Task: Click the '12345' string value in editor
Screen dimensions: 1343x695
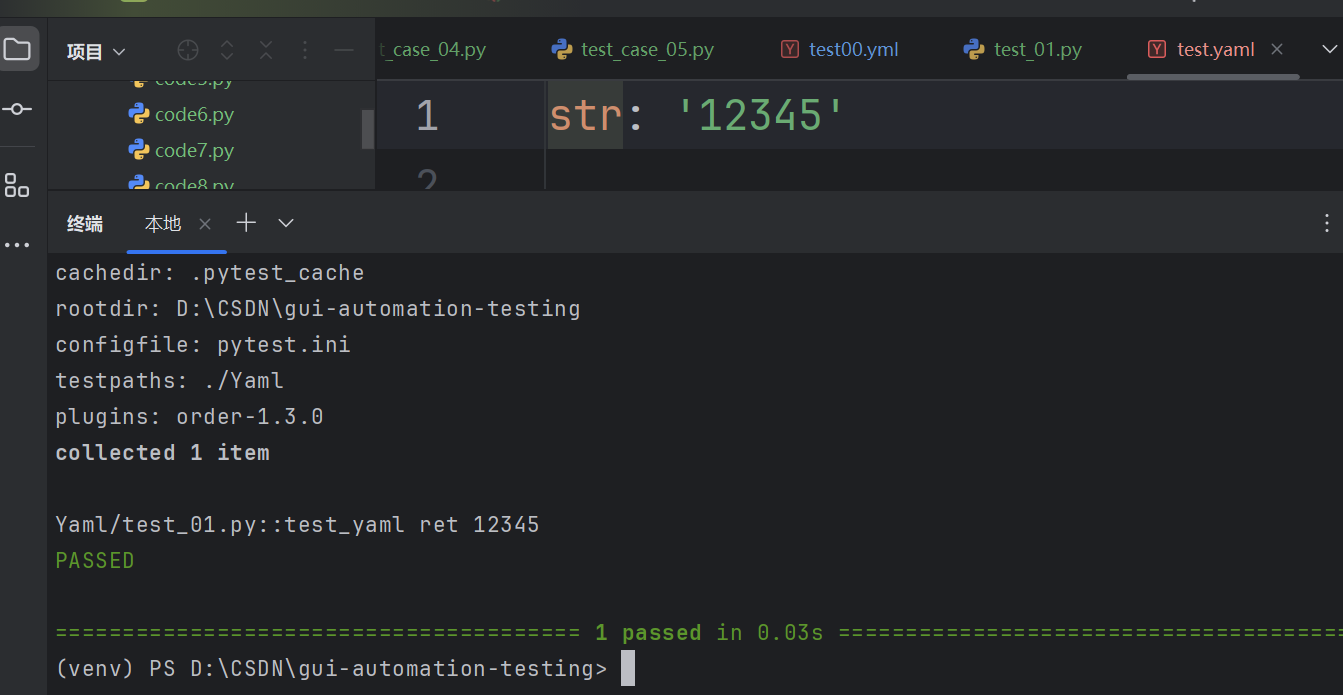Action: (762, 116)
